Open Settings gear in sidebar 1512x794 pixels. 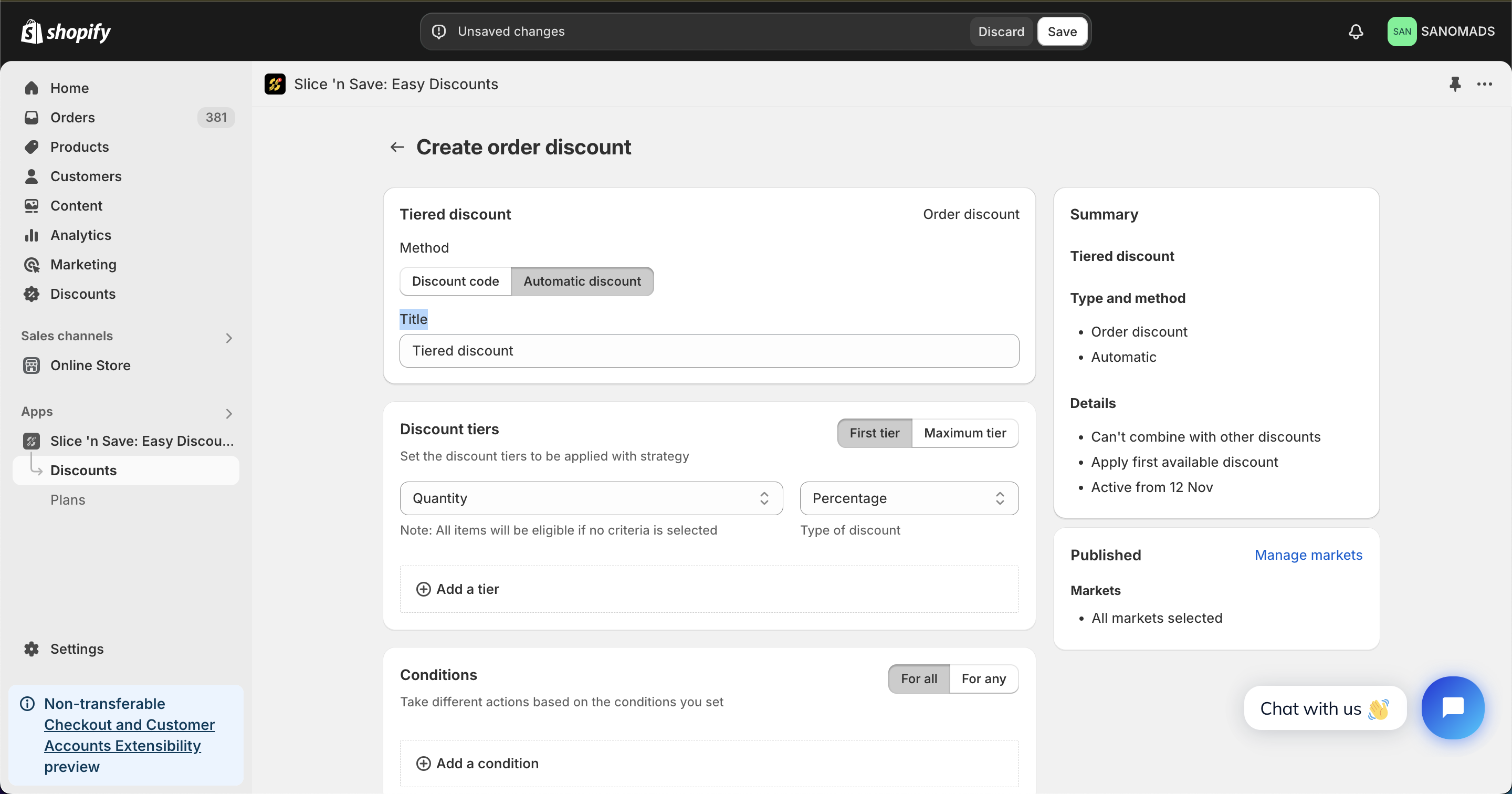click(x=31, y=649)
